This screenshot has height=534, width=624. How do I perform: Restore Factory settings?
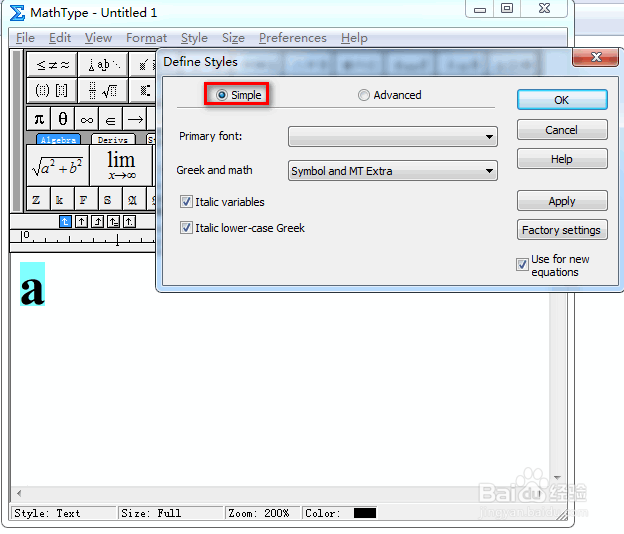click(562, 230)
